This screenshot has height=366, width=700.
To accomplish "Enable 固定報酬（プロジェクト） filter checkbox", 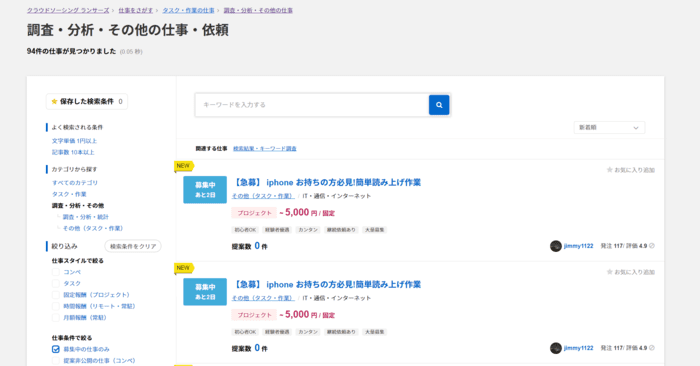I will pos(56,295).
